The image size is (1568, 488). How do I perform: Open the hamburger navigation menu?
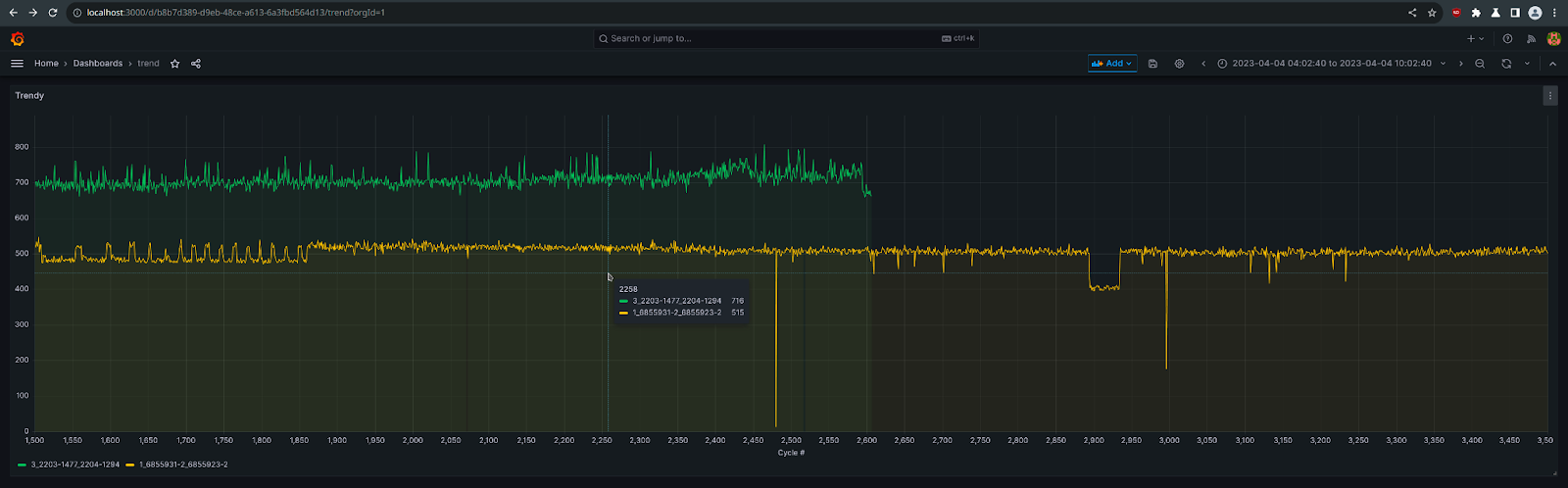click(17, 64)
